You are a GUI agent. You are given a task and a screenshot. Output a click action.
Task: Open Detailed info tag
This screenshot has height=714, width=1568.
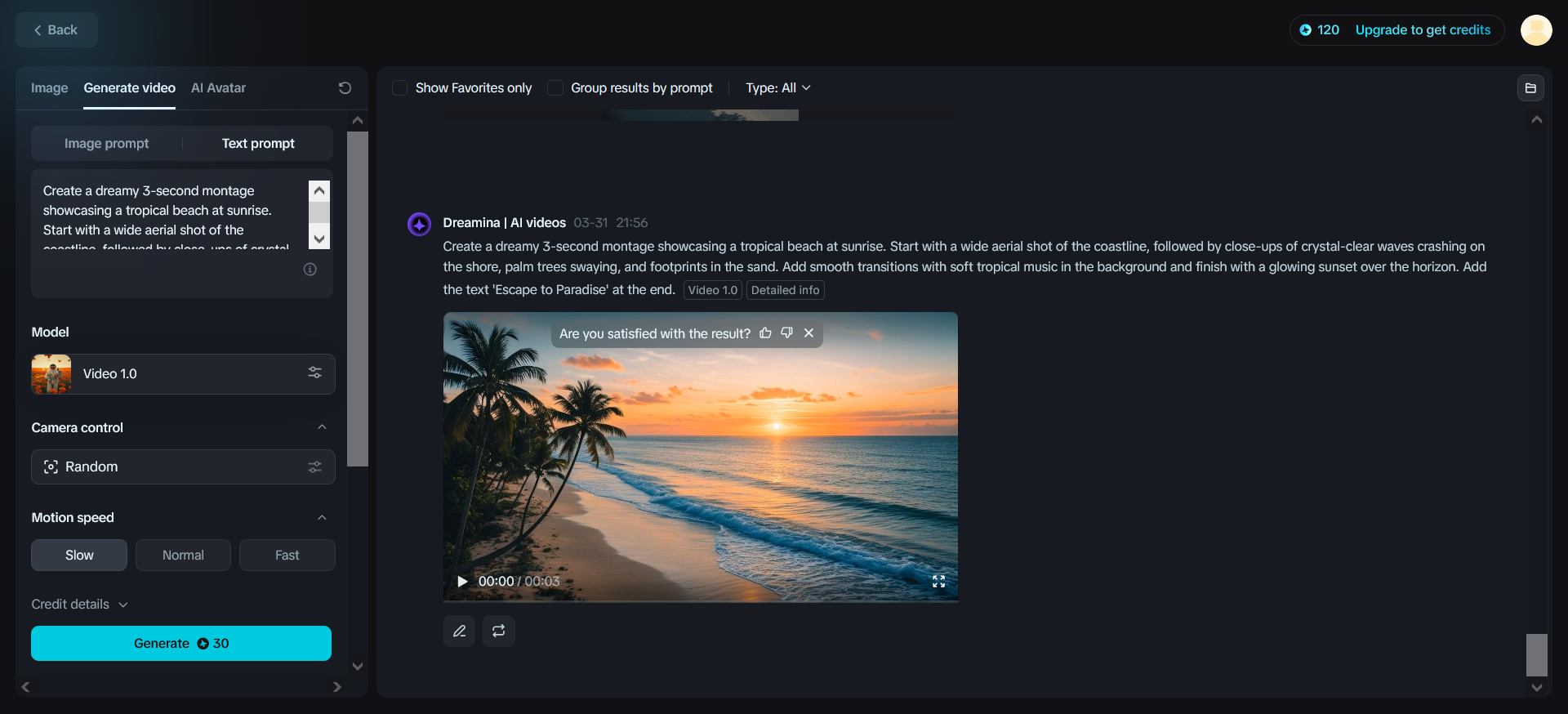pos(785,290)
